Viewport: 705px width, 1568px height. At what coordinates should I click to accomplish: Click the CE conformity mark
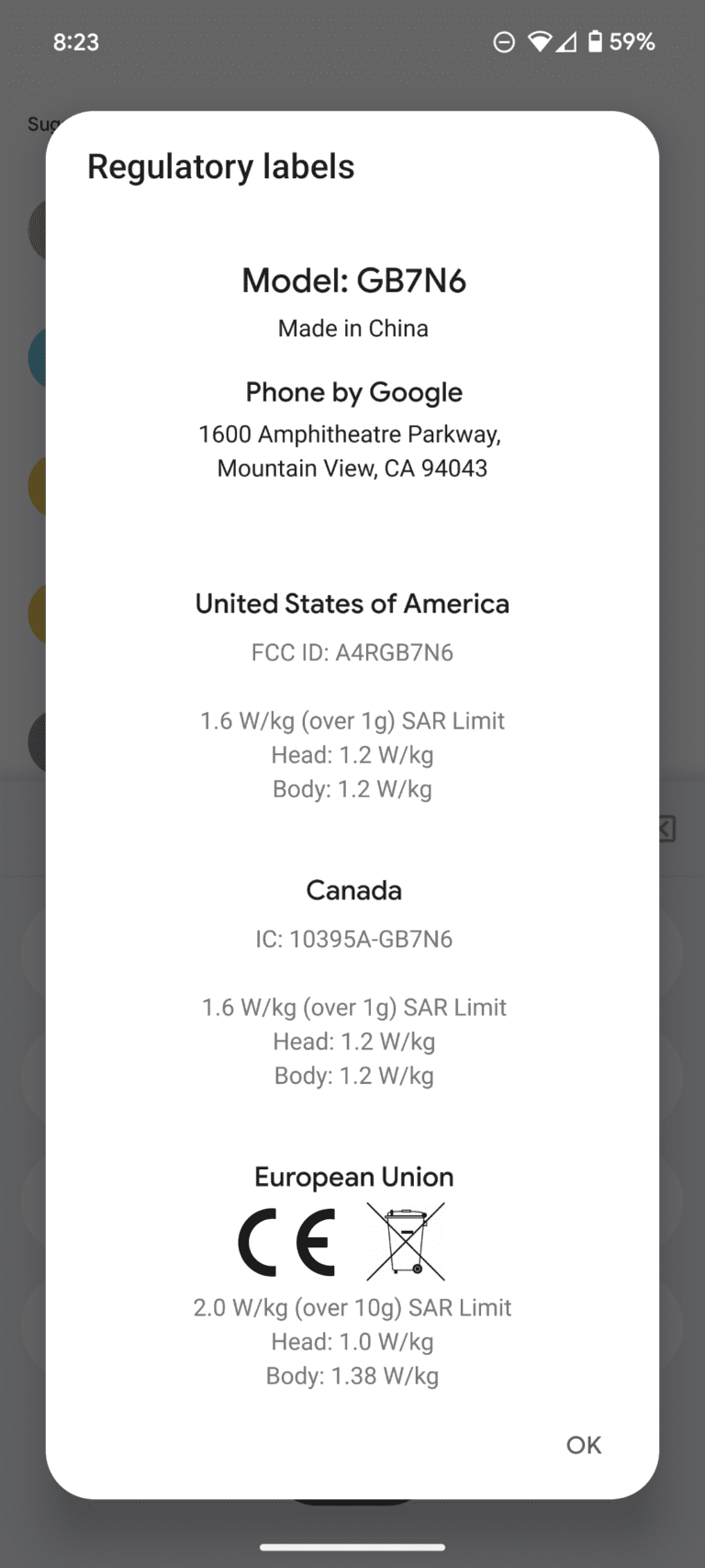(x=286, y=1242)
